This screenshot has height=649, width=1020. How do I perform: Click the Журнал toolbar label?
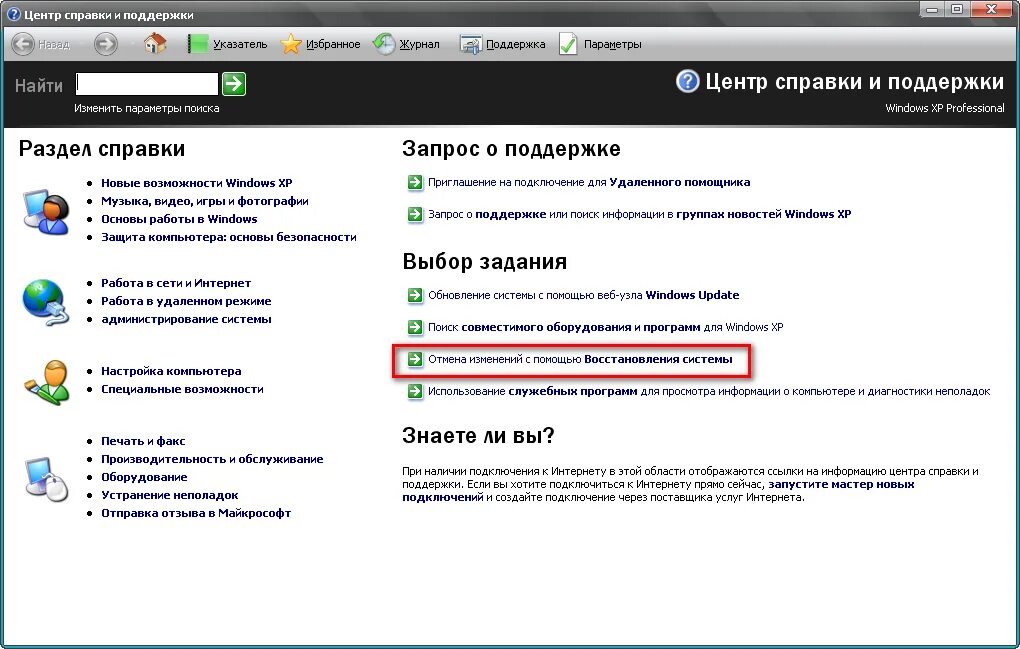pos(419,44)
